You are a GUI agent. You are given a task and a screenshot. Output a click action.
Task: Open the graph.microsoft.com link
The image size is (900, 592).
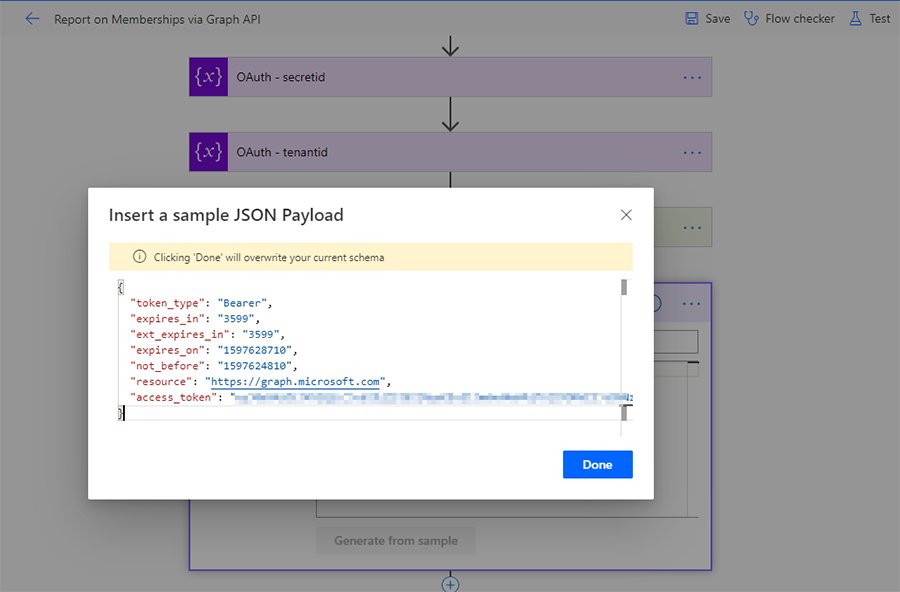point(293,381)
